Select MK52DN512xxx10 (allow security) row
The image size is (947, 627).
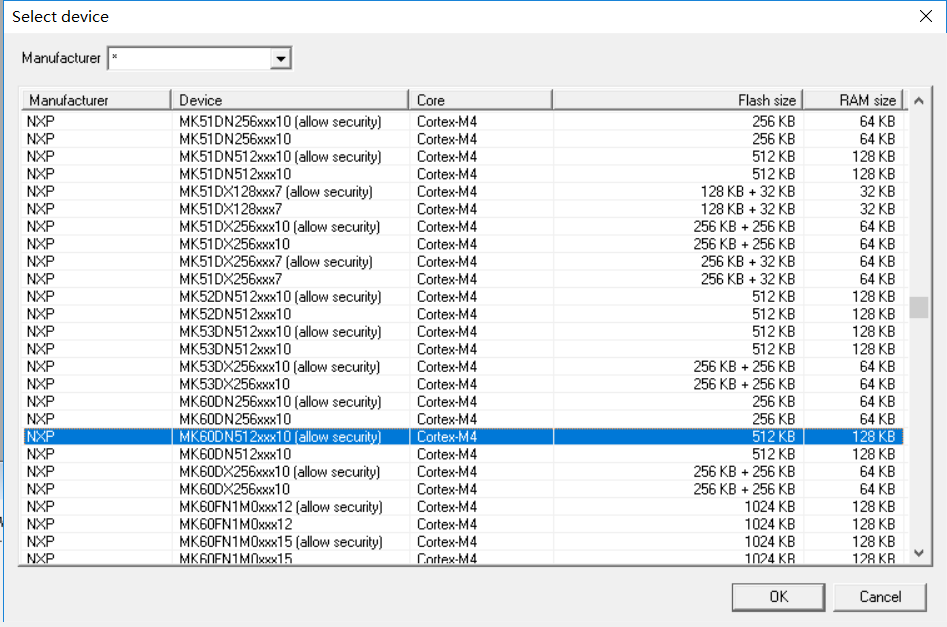tap(463, 297)
